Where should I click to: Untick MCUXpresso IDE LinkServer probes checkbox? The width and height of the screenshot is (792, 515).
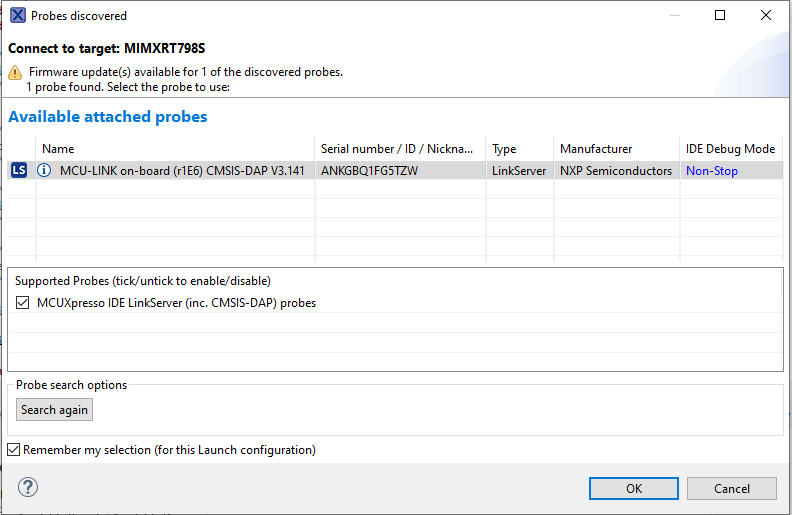[x=23, y=303]
